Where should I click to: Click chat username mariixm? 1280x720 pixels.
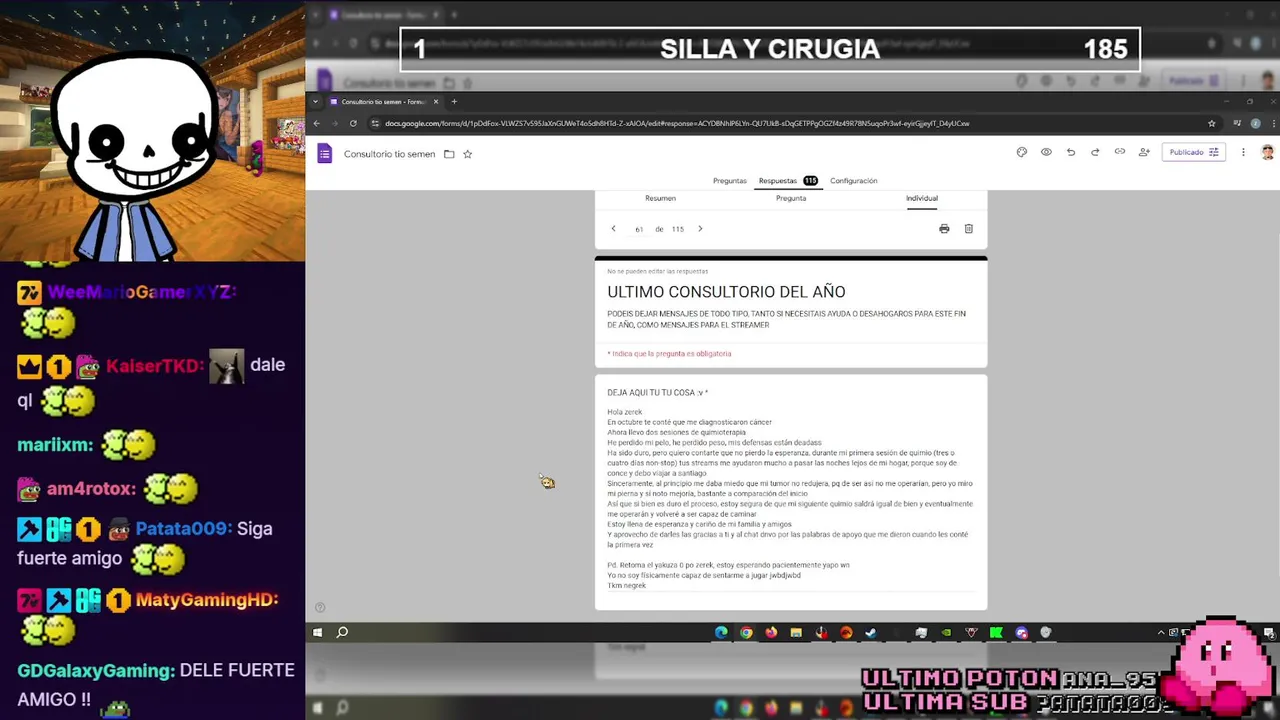pos(55,445)
